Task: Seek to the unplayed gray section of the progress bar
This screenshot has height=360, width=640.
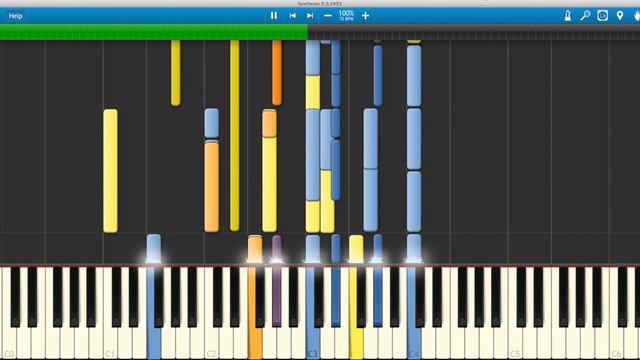Action: 473,32
